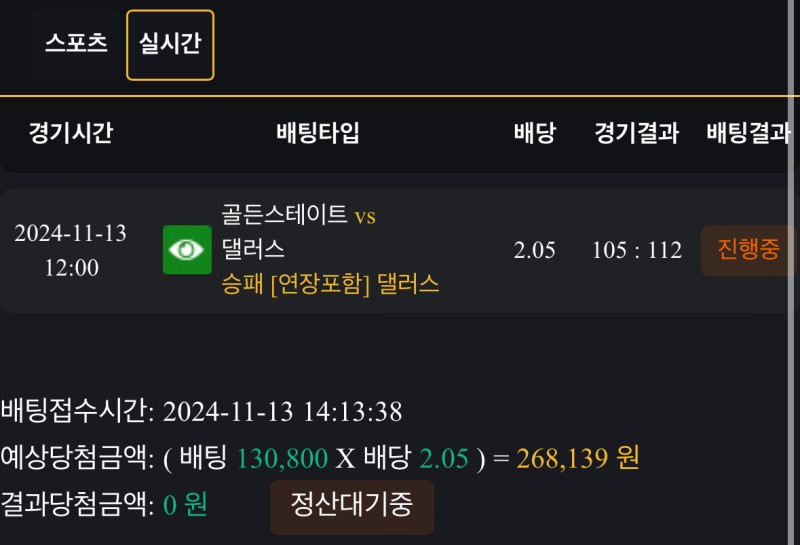Click the 경기결과 column header

point(636,133)
